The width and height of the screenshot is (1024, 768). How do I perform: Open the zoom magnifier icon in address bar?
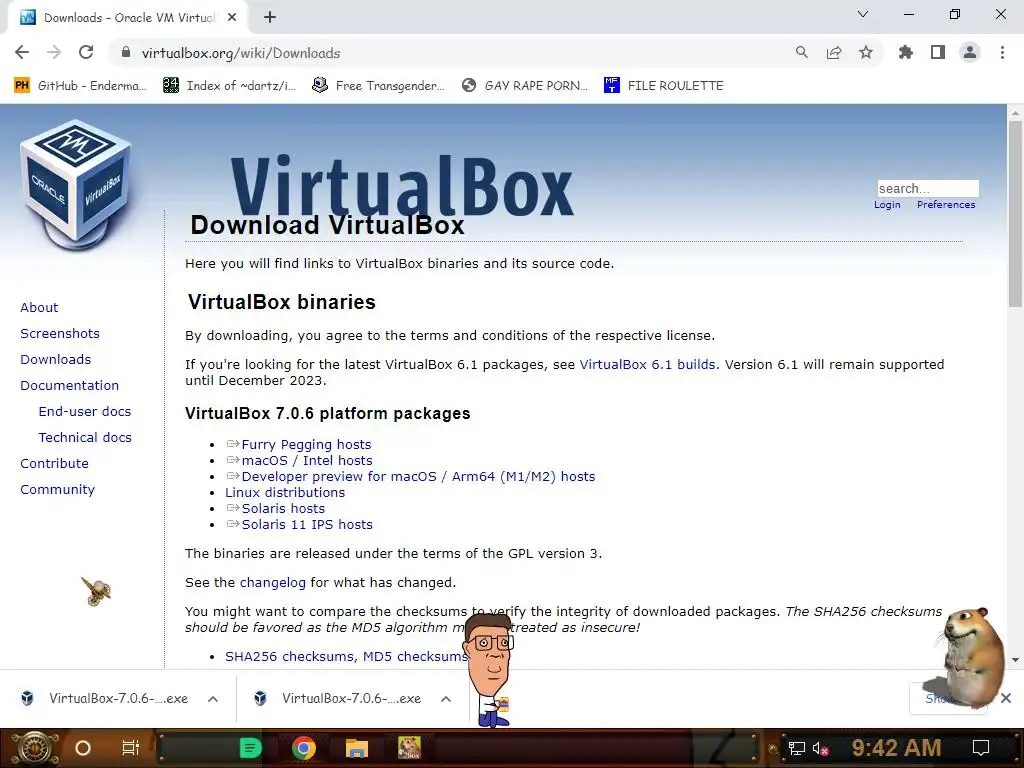coord(801,52)
